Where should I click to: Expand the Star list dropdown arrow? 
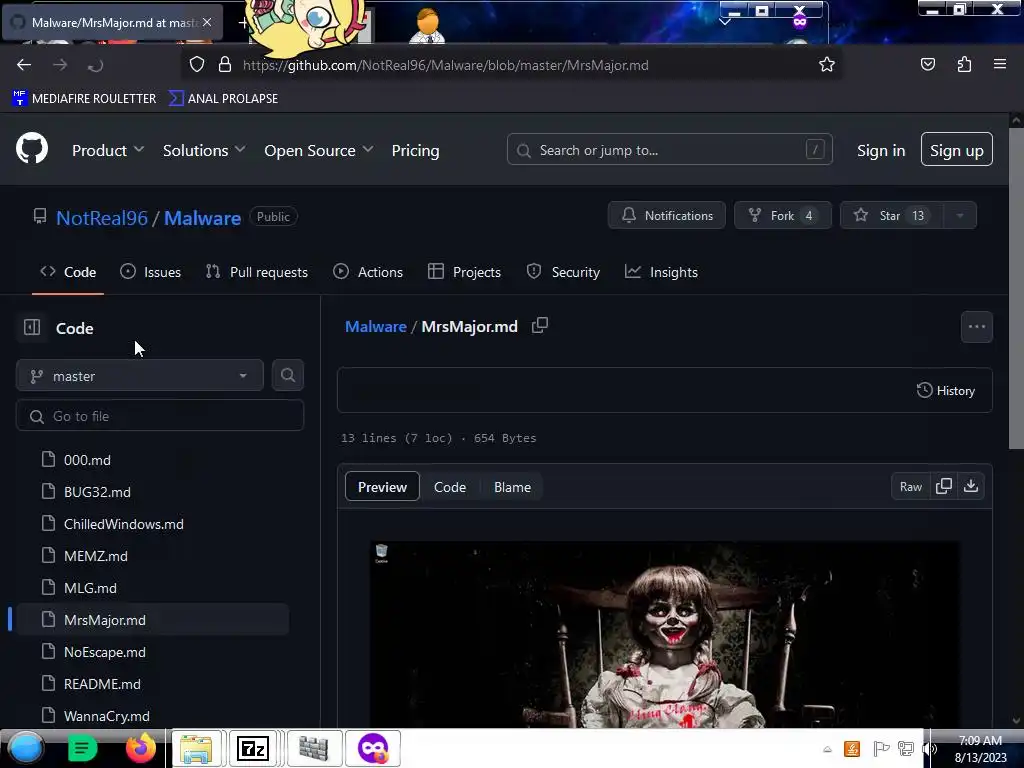coord(960,216)
